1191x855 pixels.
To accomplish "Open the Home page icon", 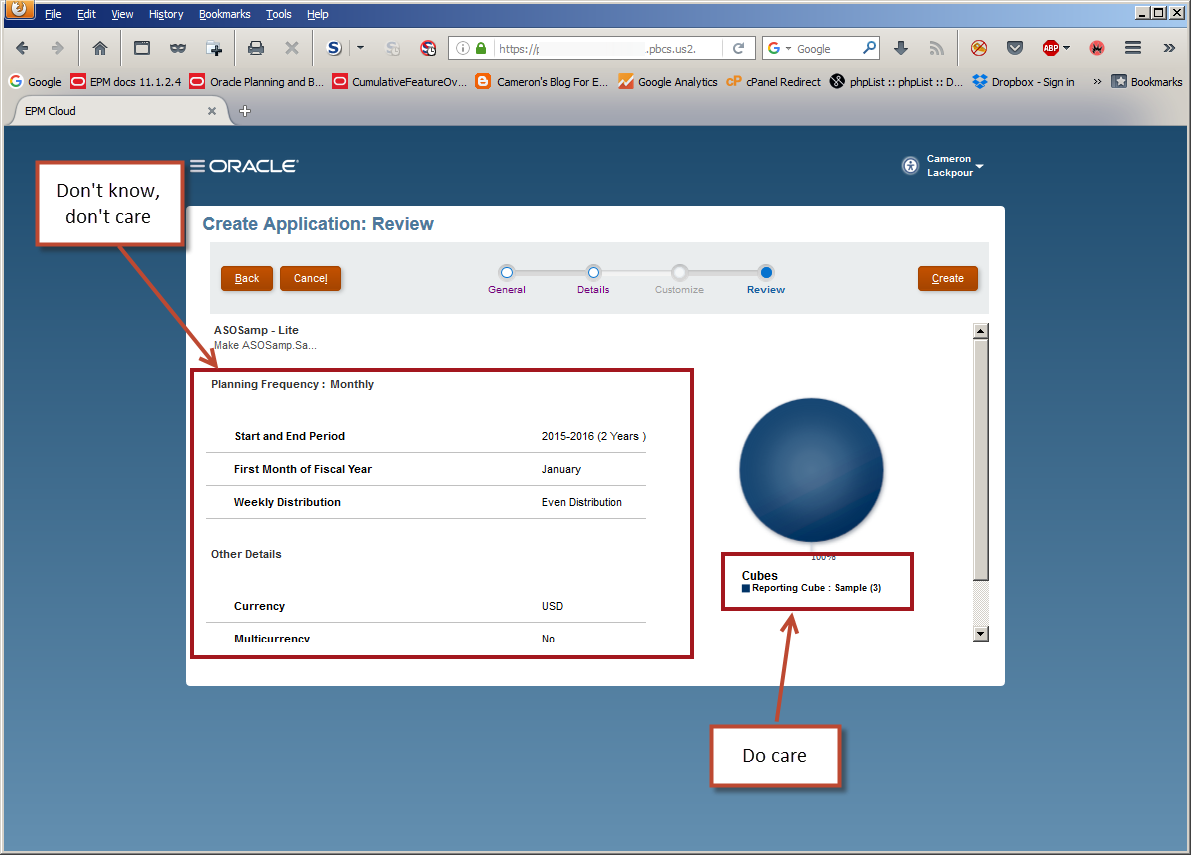I will pyautogui.click(x=100, y=48).
